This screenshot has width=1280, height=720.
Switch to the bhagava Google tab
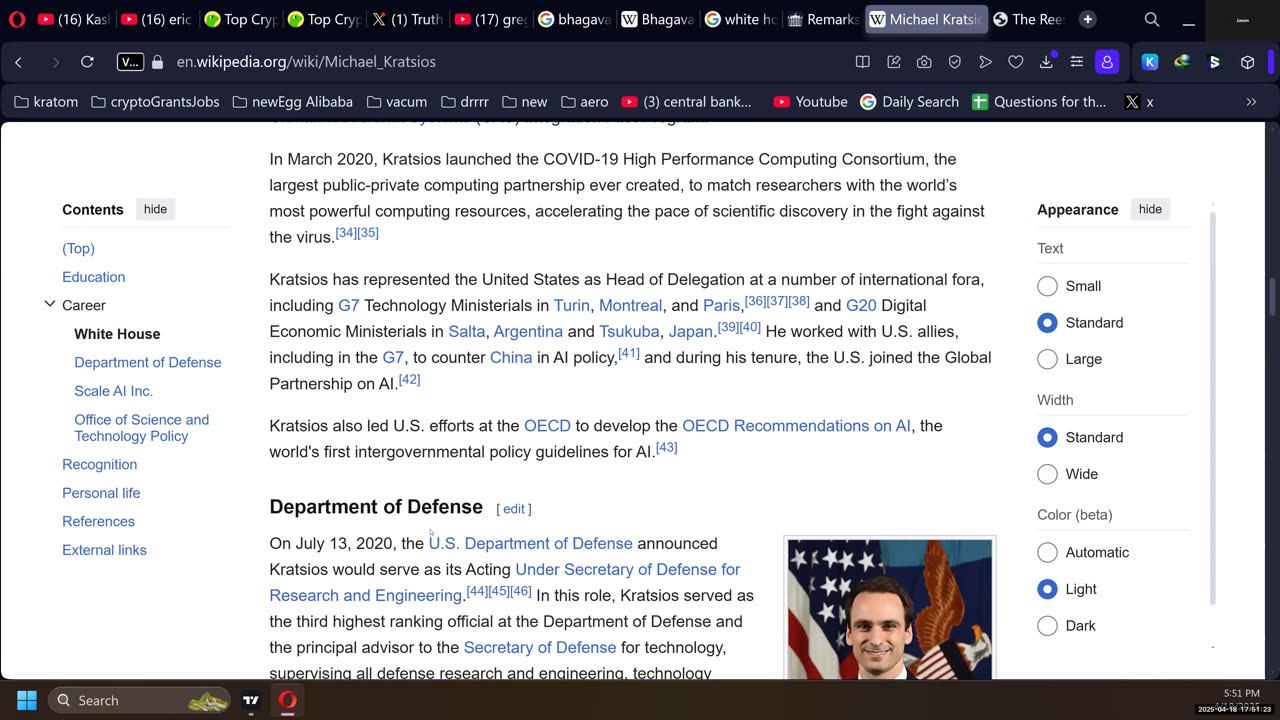click(x=573, y=19)
